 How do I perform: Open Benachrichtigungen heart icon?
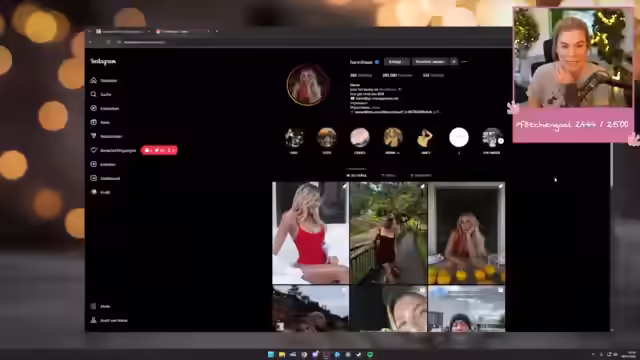click(93, 150)
